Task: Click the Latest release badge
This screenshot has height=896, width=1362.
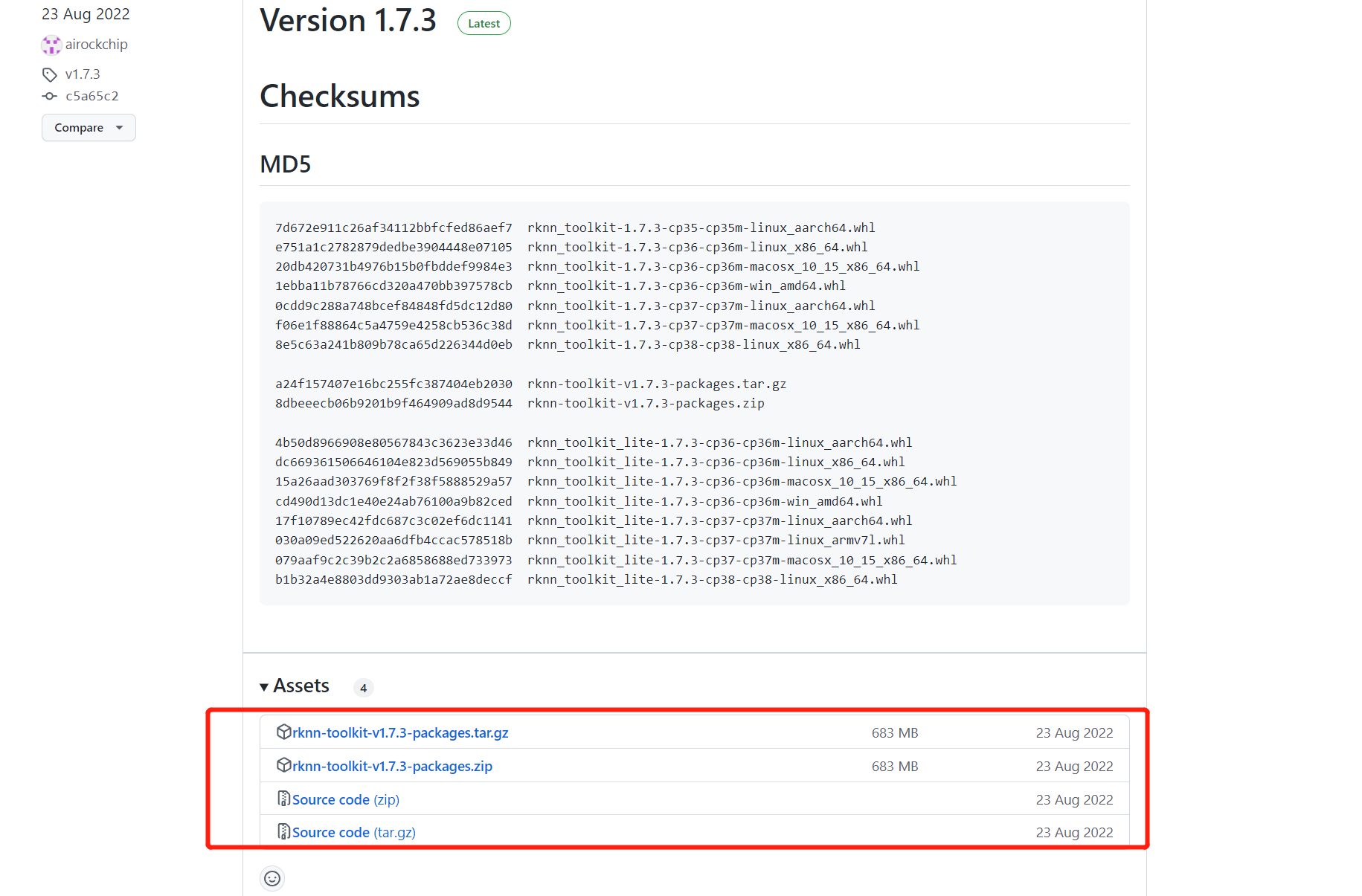Action: coord(484,23)
